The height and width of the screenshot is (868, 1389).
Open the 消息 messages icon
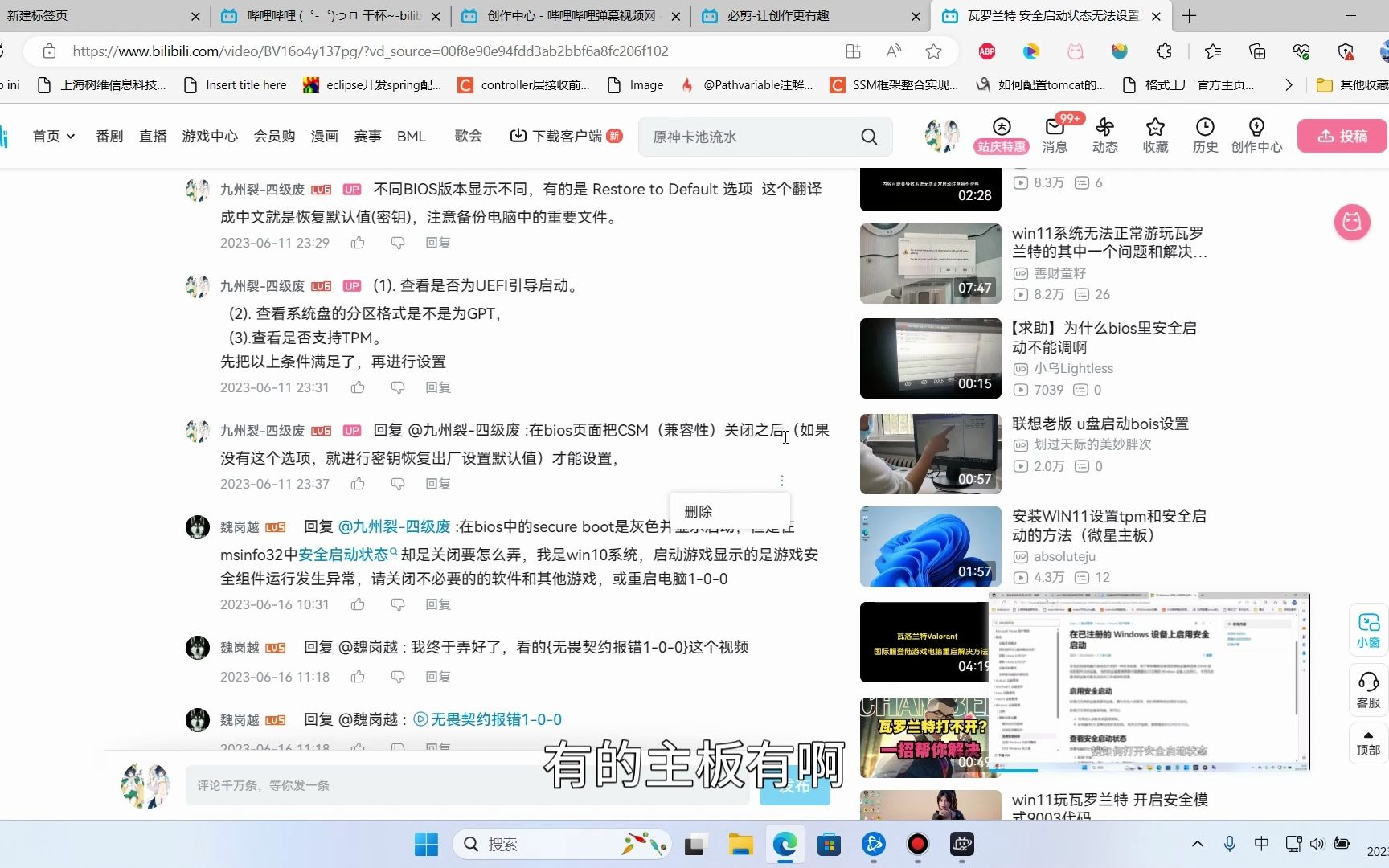point(1054,136)
